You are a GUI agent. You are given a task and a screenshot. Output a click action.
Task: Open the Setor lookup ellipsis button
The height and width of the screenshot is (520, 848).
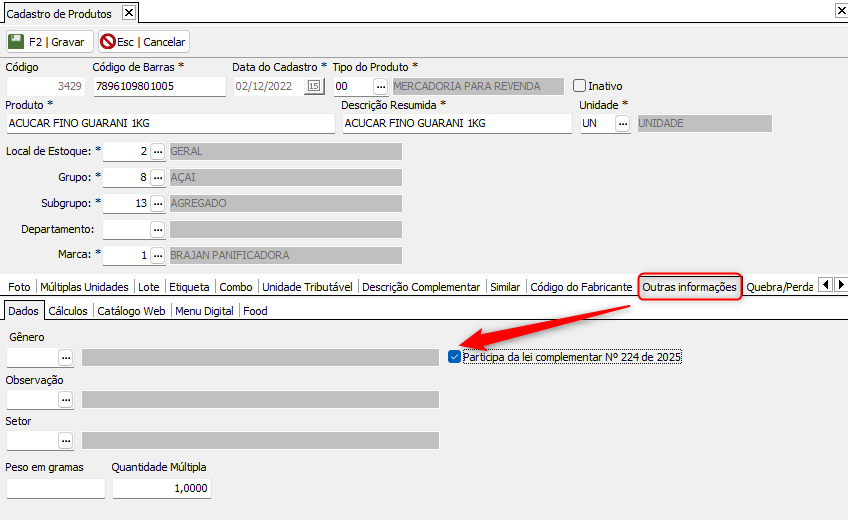[66, 440]
